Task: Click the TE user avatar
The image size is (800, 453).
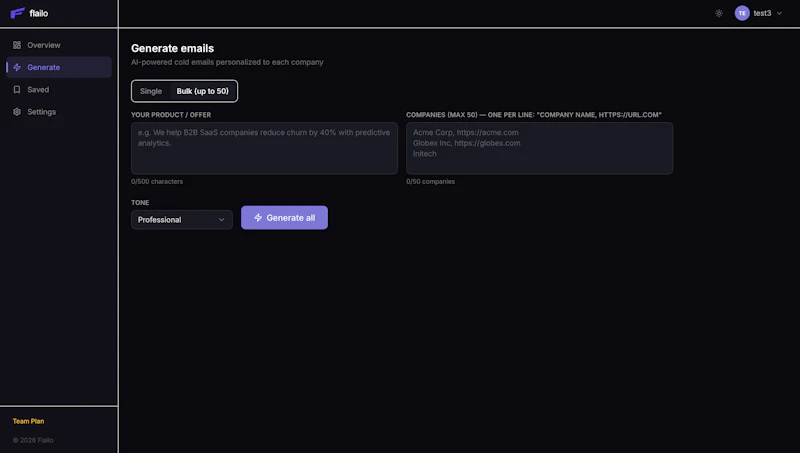Action: pos(742,13)
